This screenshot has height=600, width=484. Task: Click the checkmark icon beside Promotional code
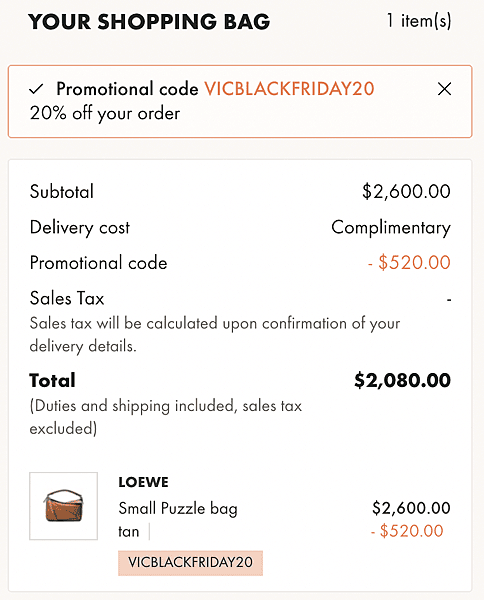point(36,89)
